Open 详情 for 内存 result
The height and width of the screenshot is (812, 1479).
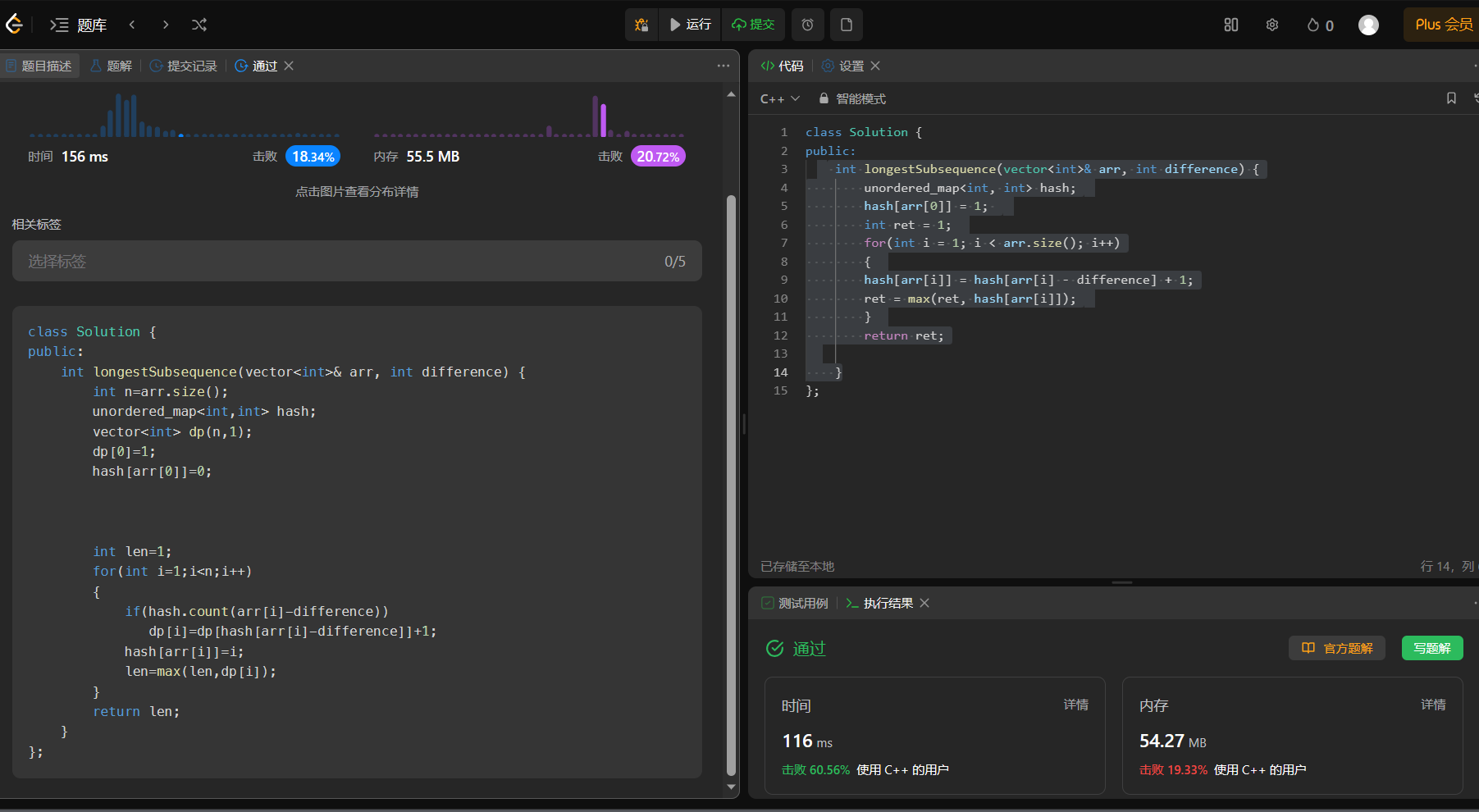coord(1433,705)
